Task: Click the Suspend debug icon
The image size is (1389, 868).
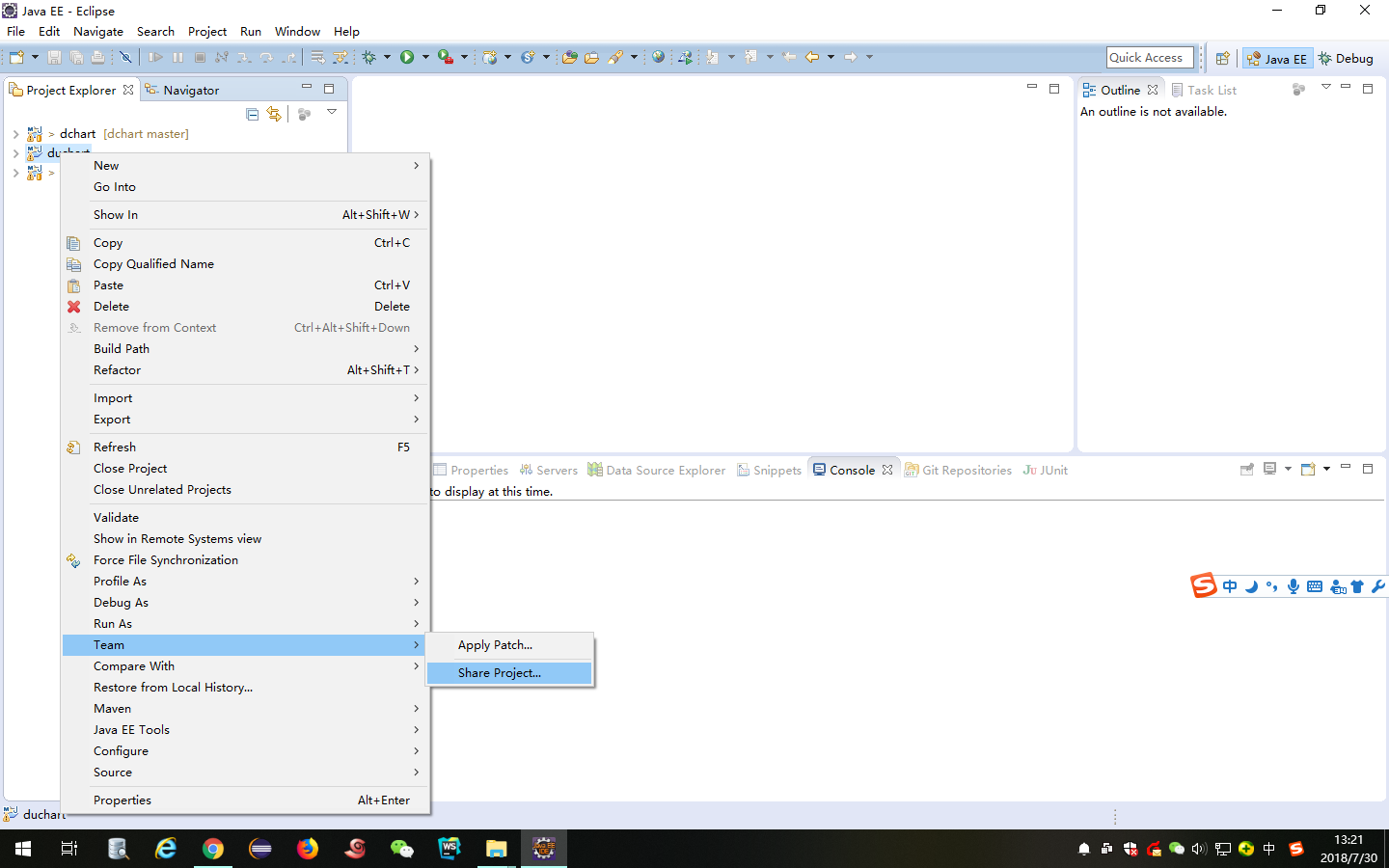Action: tap(177, 57)
